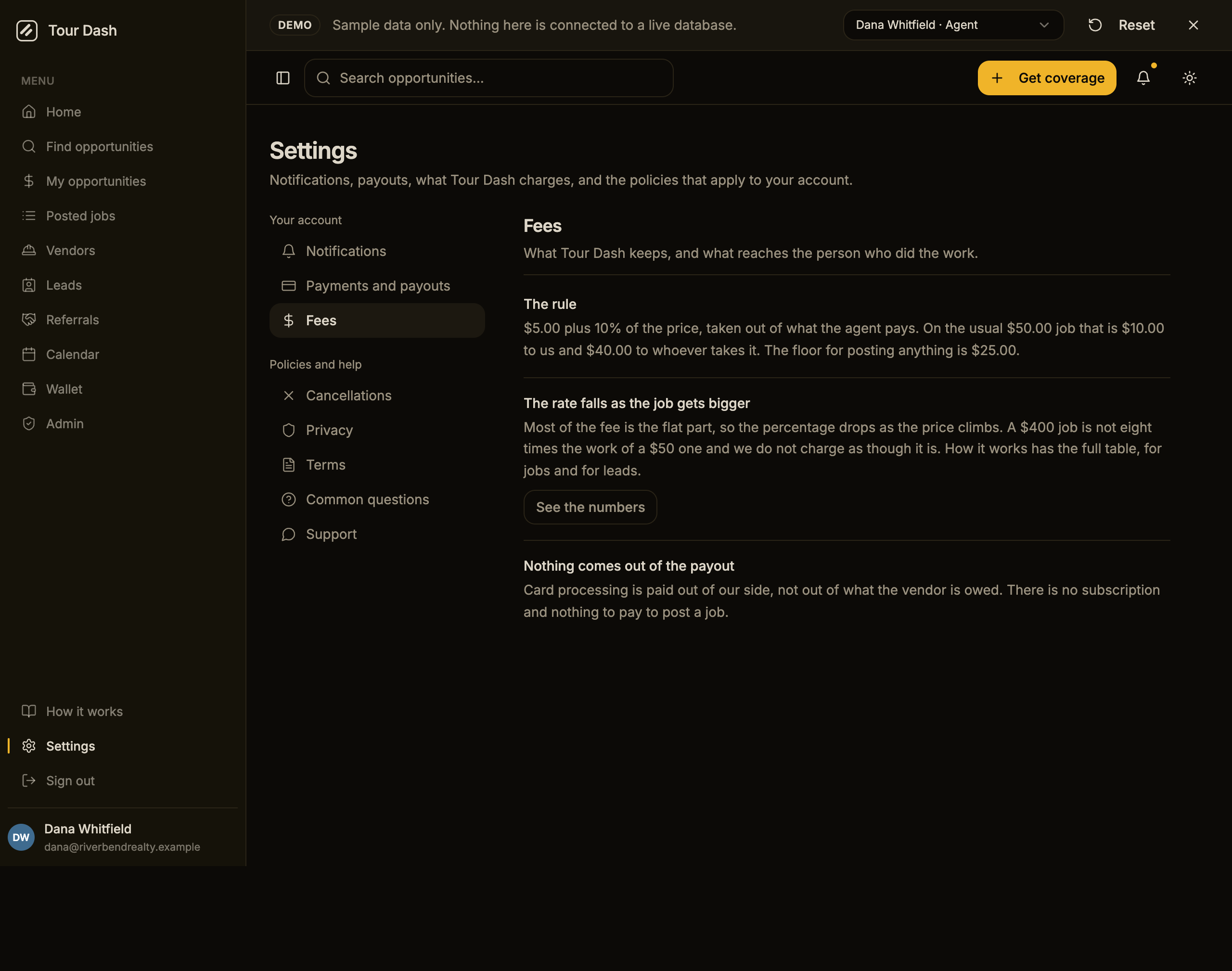Switch theme with the sun icon

click(1189, 78)
